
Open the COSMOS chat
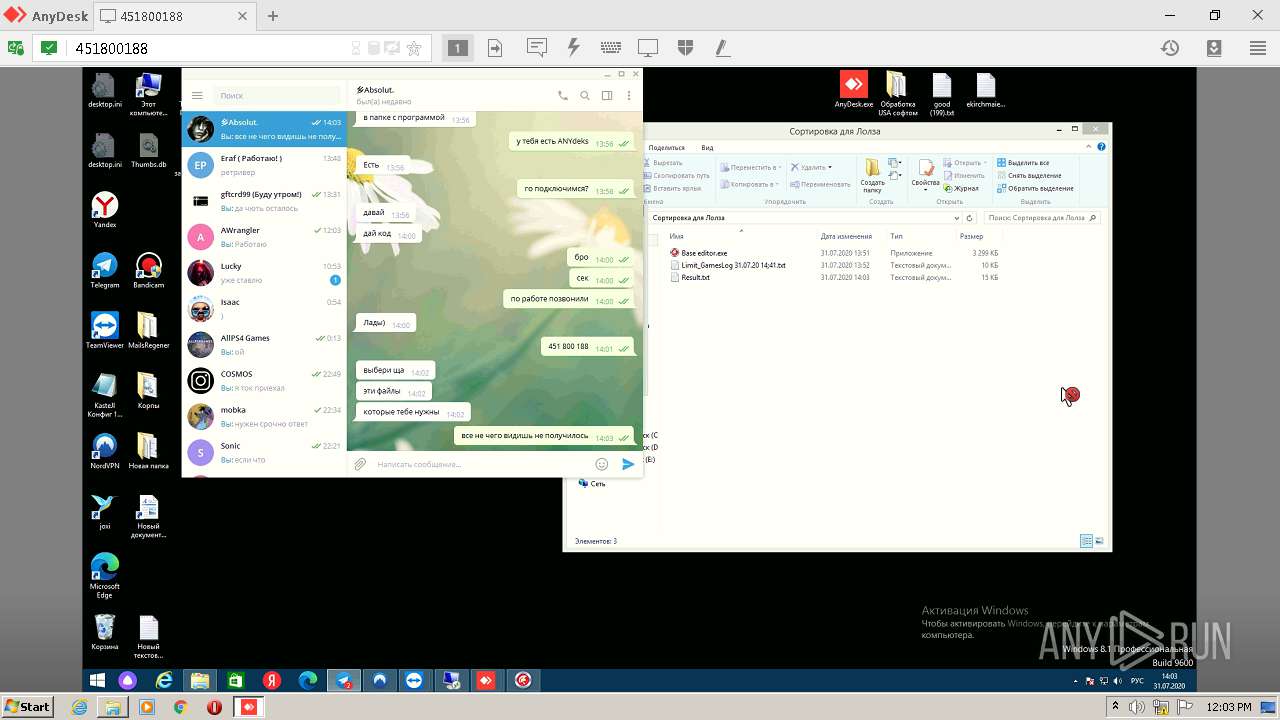(x=264, y=381)
